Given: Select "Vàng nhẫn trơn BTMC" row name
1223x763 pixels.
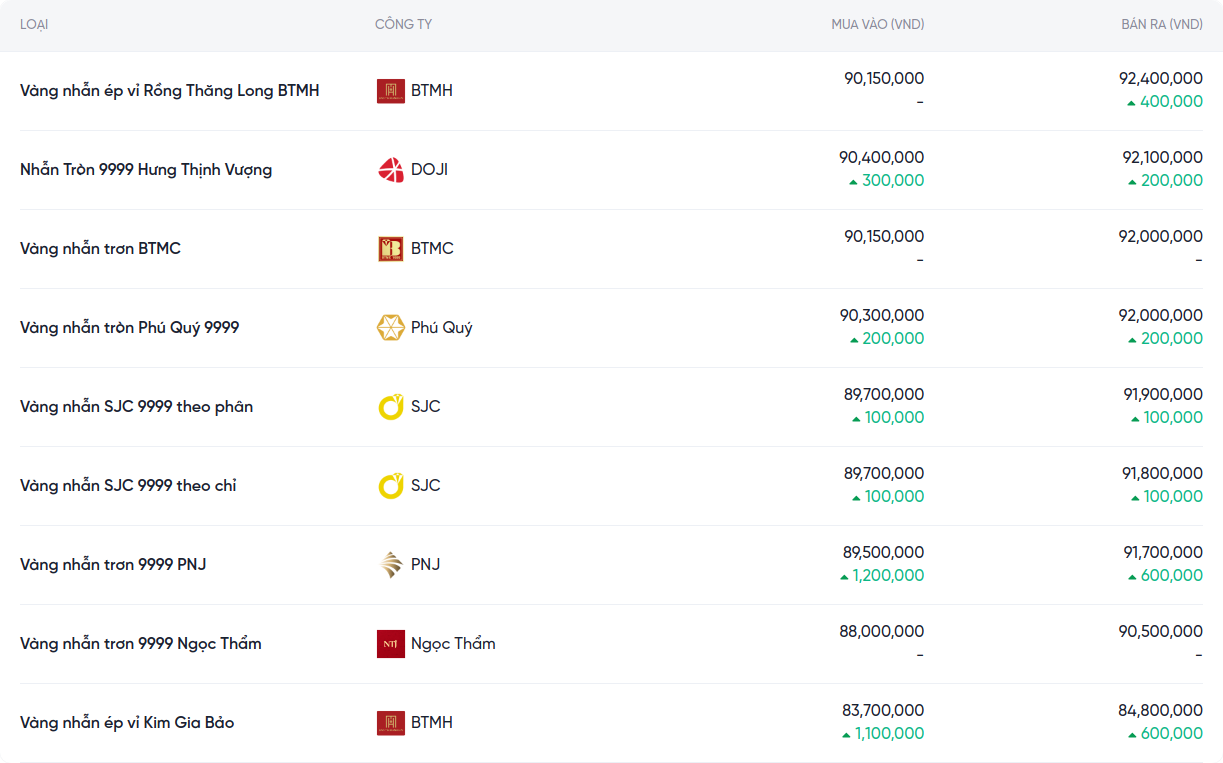Looking at the screenshot, I should pos(100,249).
